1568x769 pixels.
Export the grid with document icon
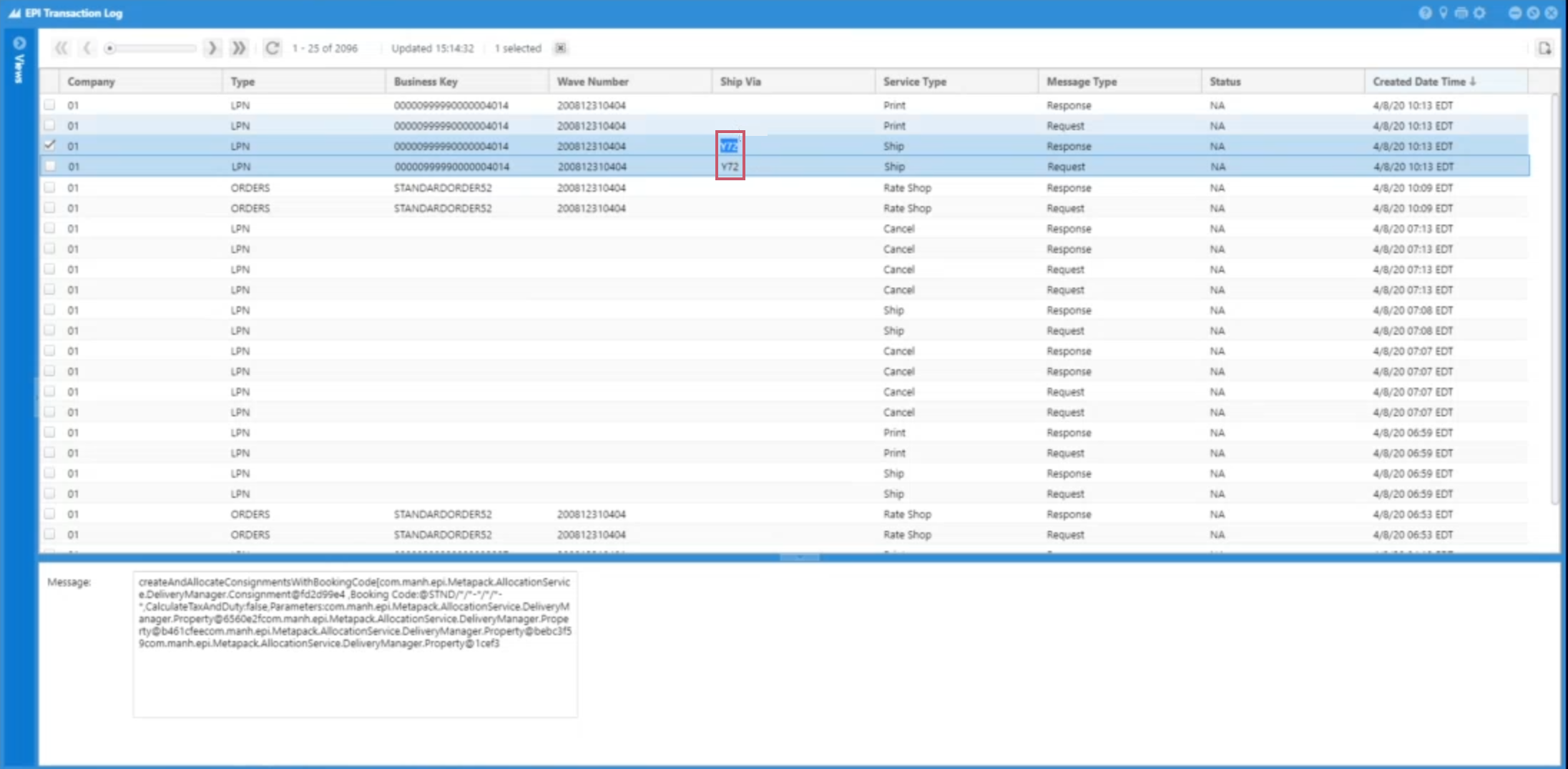pyautogui.click(x=1544, y=48)
